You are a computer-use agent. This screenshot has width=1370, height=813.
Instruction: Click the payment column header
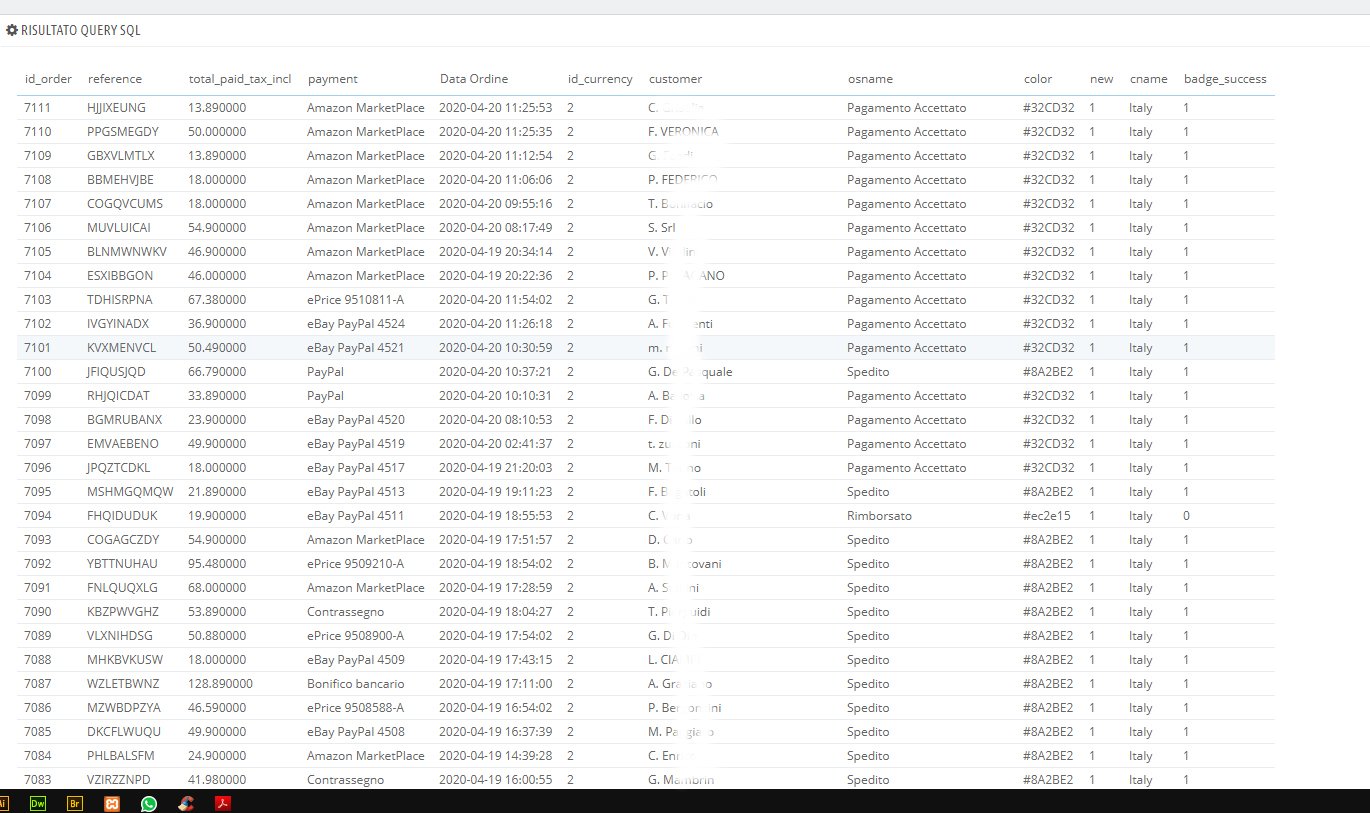click(x=333, y=79)
